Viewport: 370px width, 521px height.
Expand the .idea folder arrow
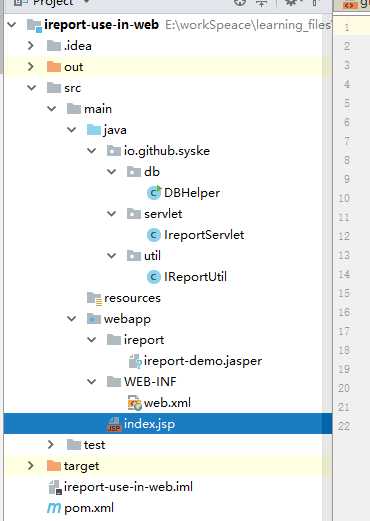pos(31,46)
